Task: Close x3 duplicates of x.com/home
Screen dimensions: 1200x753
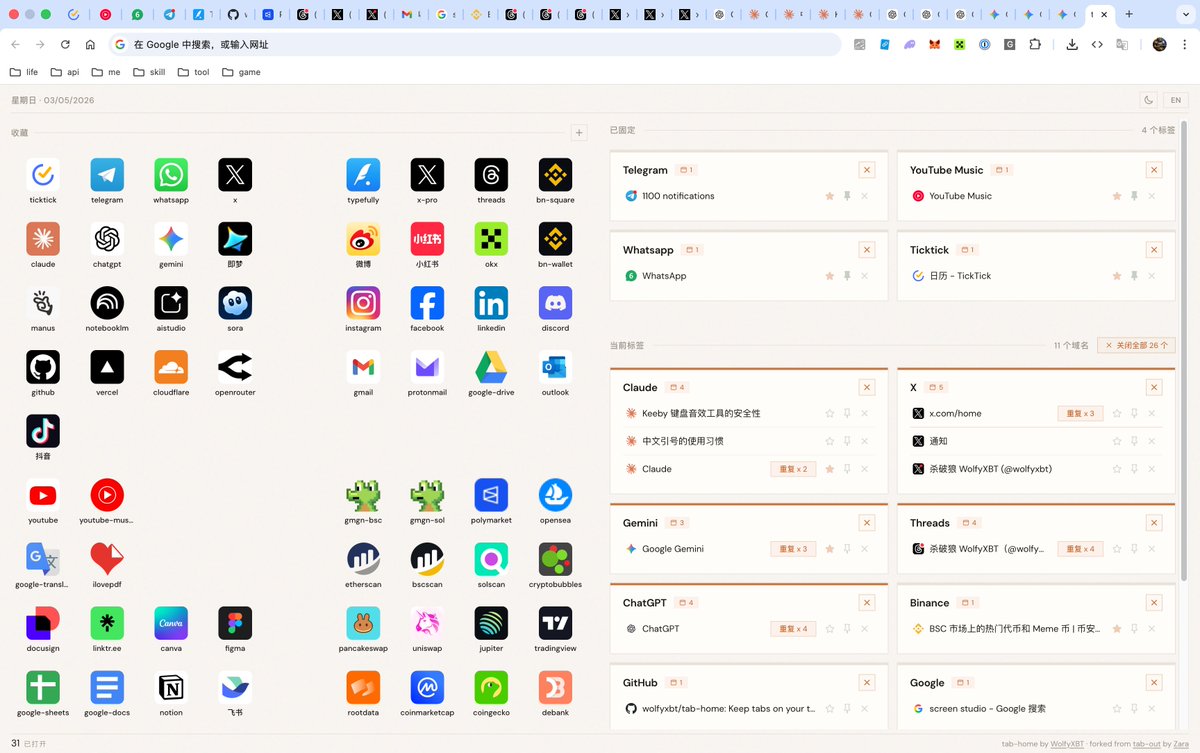Action: point(1081,413)
